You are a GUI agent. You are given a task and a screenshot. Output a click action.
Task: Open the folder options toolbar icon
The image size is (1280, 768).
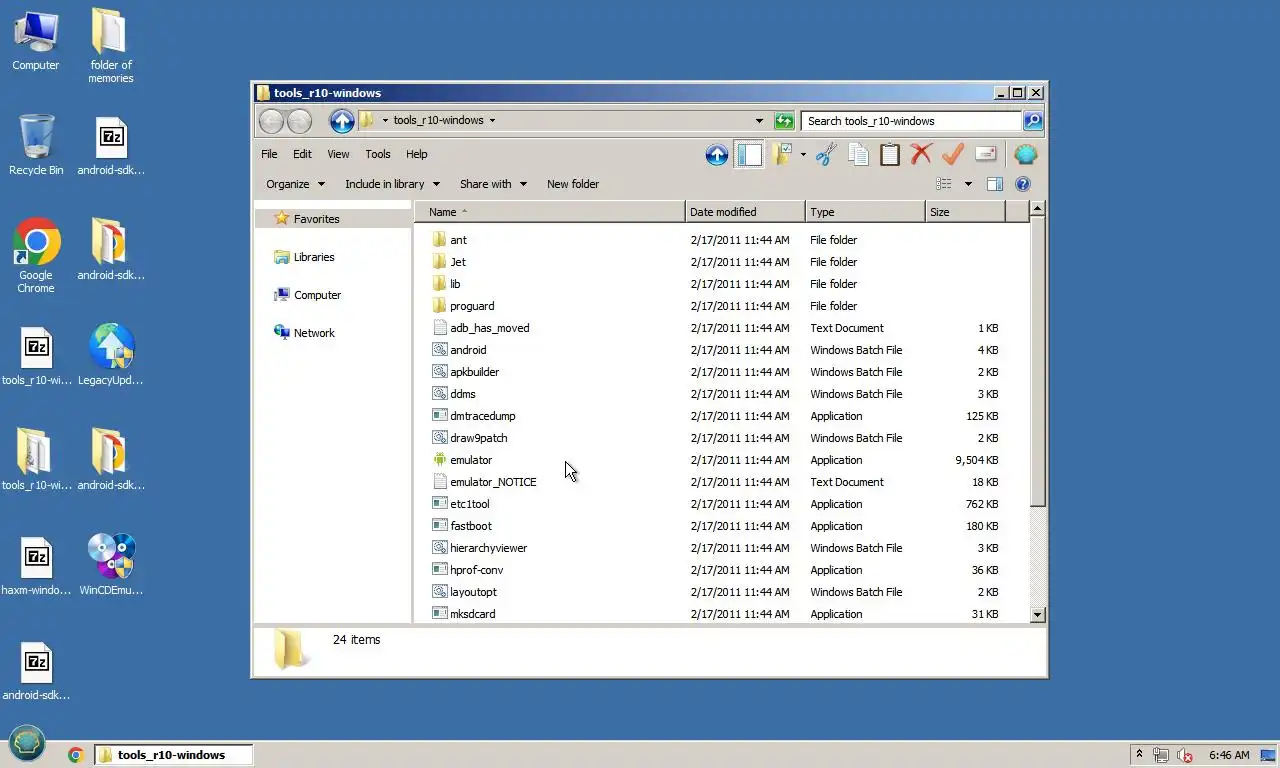(x=782, y=155)
